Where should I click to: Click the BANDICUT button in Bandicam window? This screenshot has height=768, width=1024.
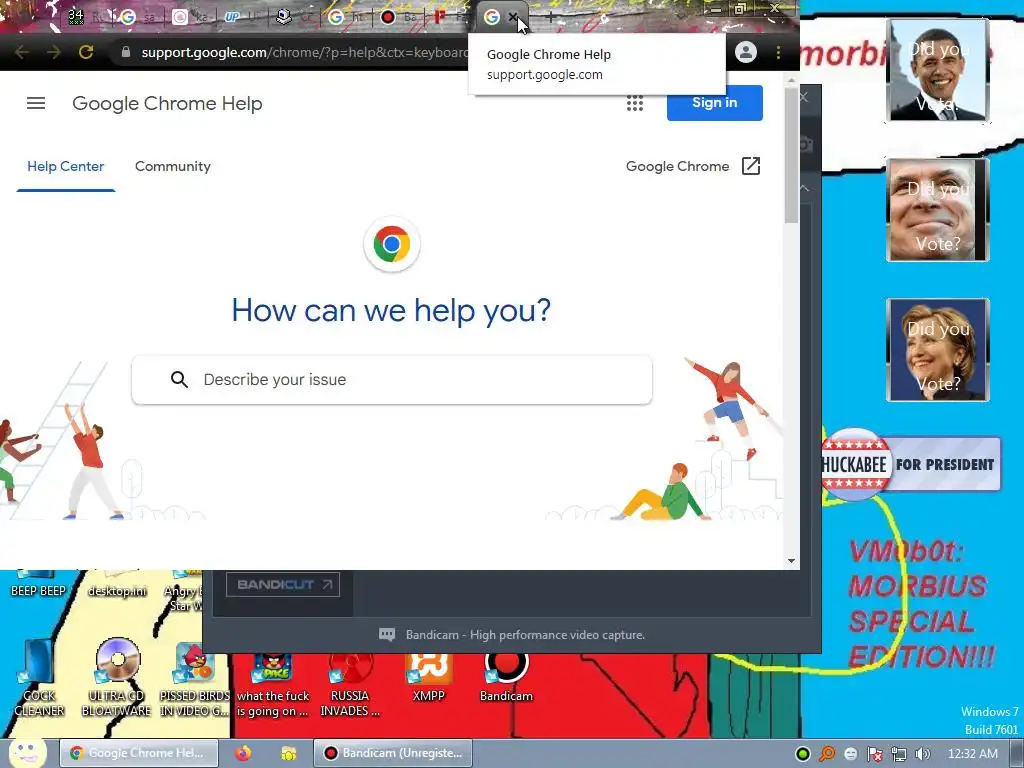pyautogui.click(x=283, y=584)
